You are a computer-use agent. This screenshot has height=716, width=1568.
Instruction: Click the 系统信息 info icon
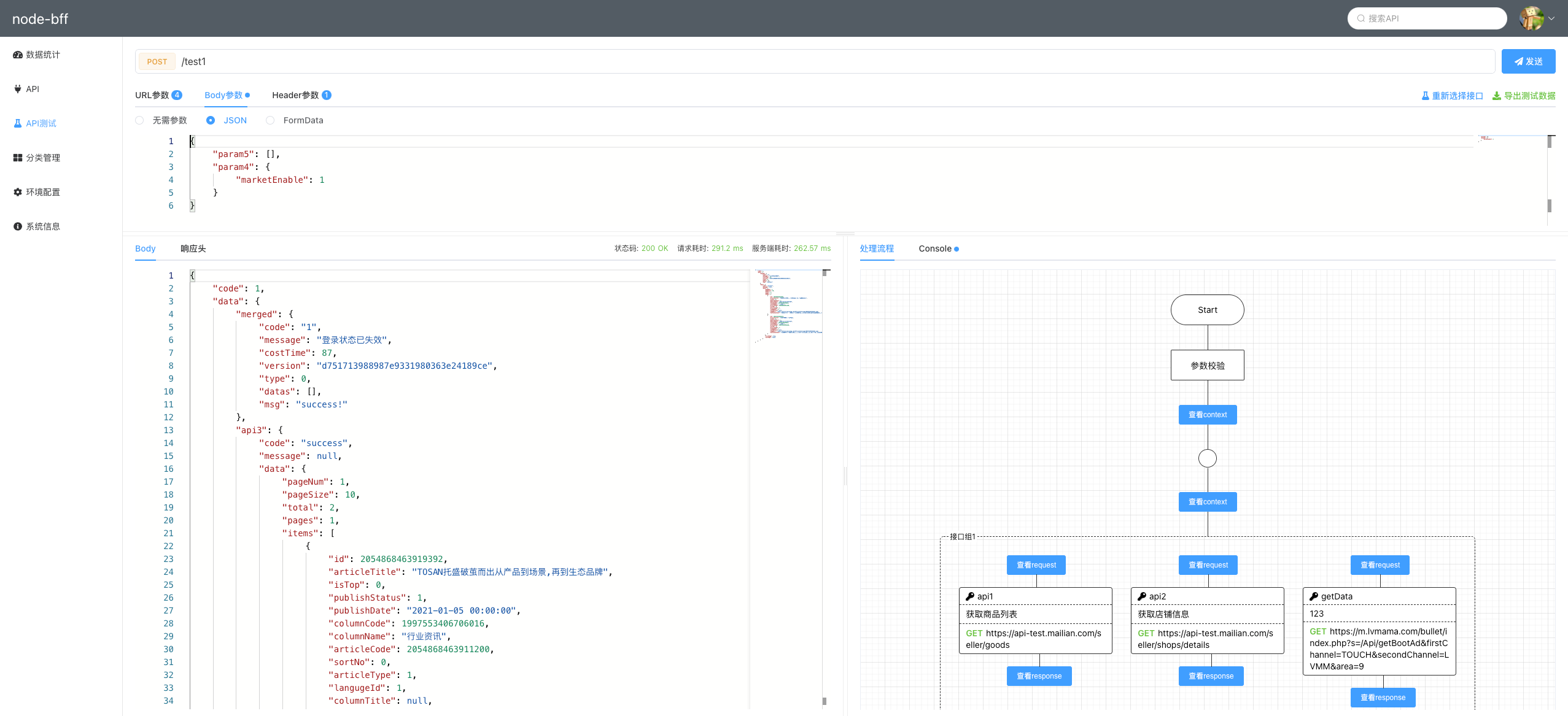coord(18,226)
